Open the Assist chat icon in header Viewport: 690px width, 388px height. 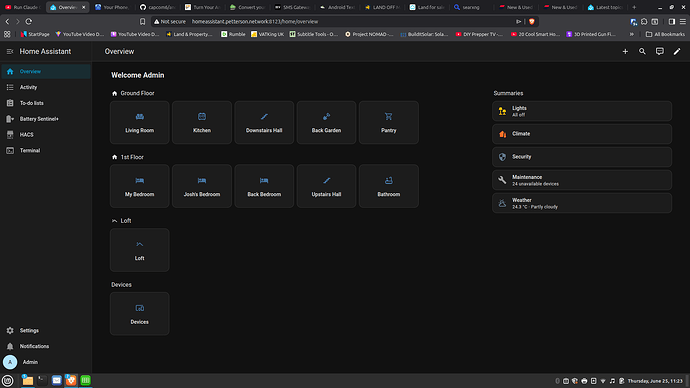tap(660, 51)
